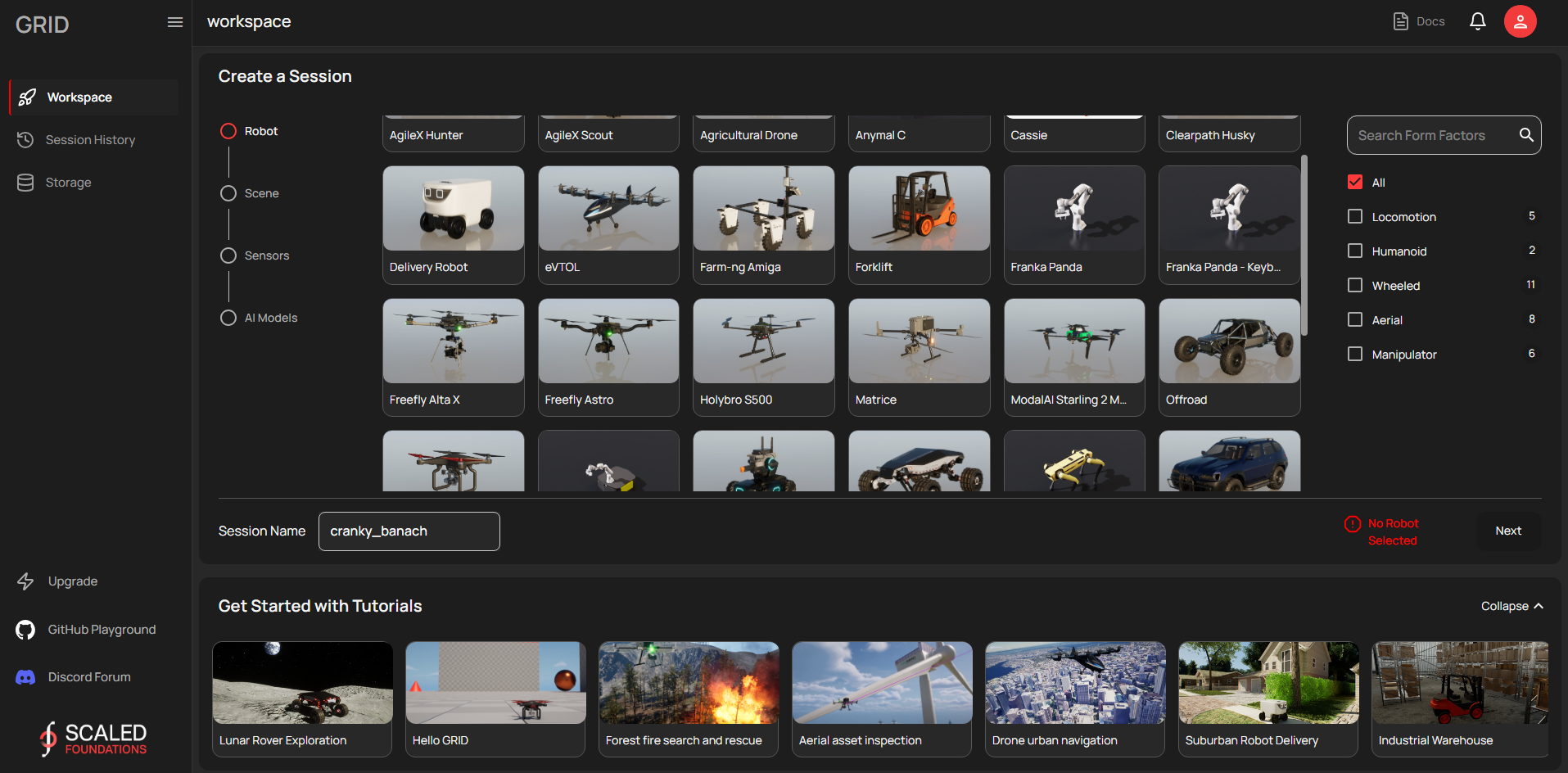Check the Humanoid filter checkbox
This screenshot has height=773, width=1568.
pos(1355,251)
